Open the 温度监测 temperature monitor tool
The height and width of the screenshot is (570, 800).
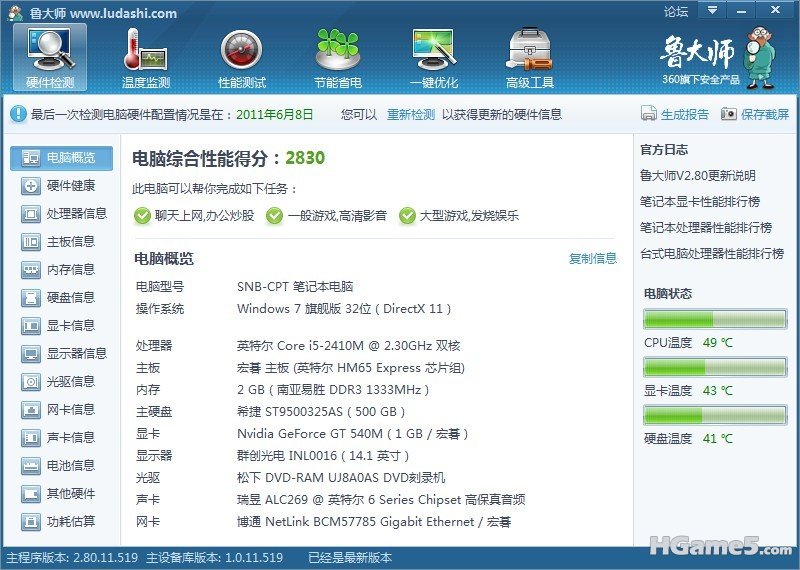tap(145, 57)
